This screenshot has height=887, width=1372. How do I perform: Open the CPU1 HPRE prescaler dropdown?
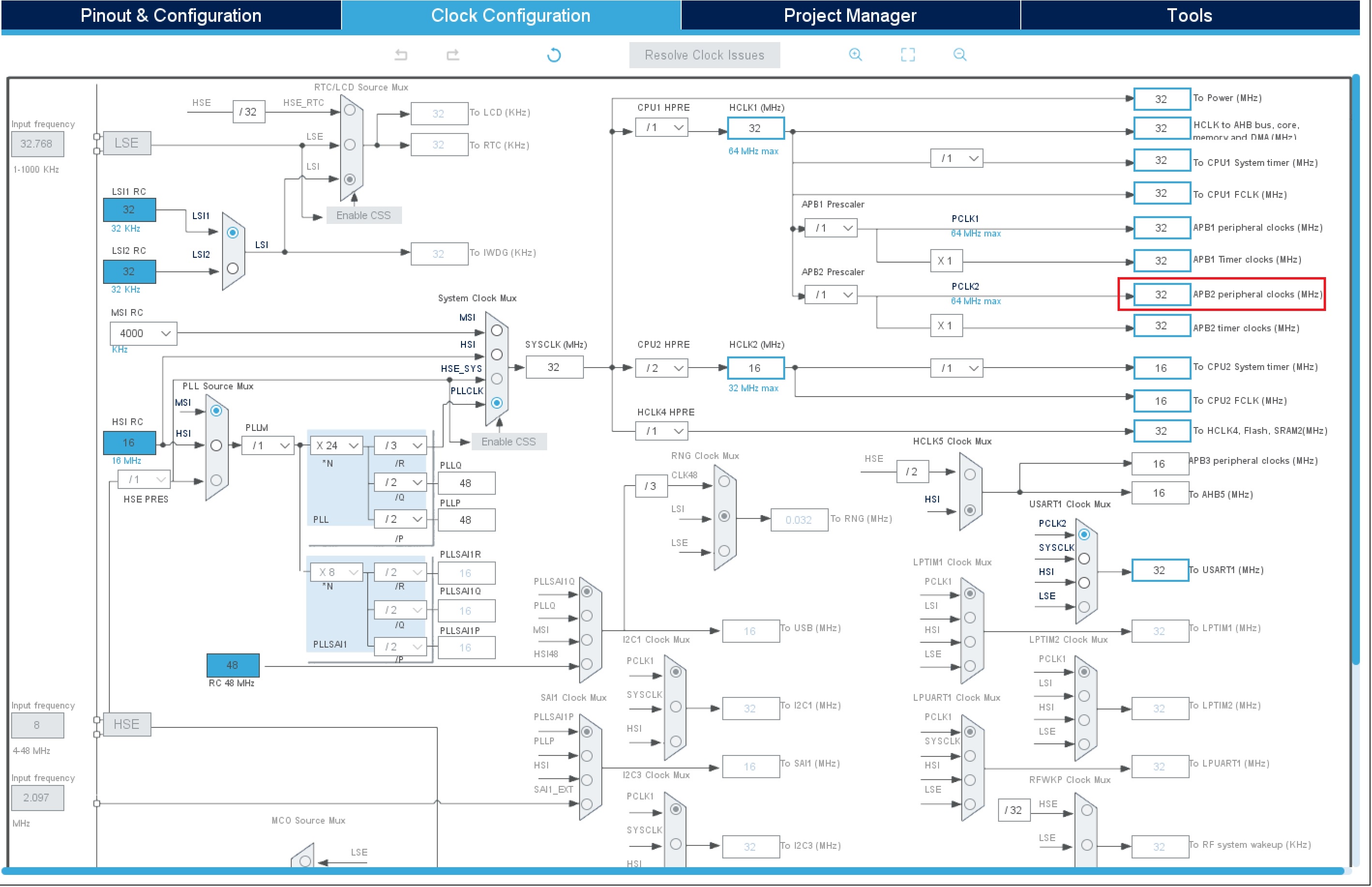point(662,127)
